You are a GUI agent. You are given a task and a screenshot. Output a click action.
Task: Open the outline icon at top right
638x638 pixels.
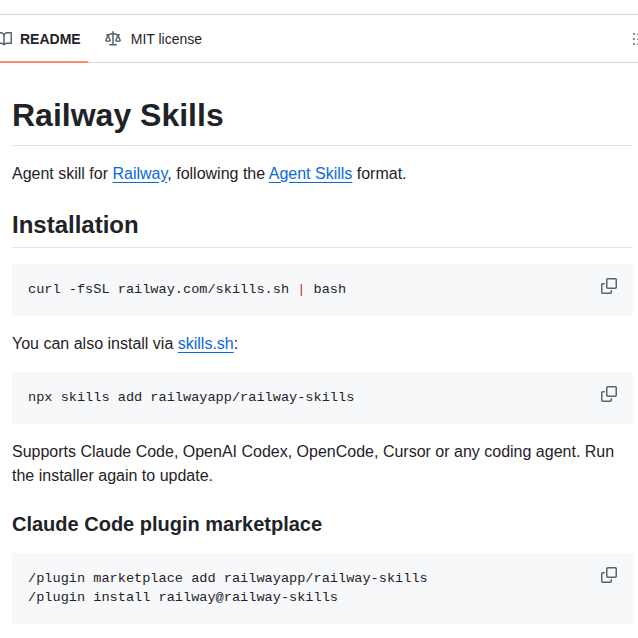coord(635,39)
